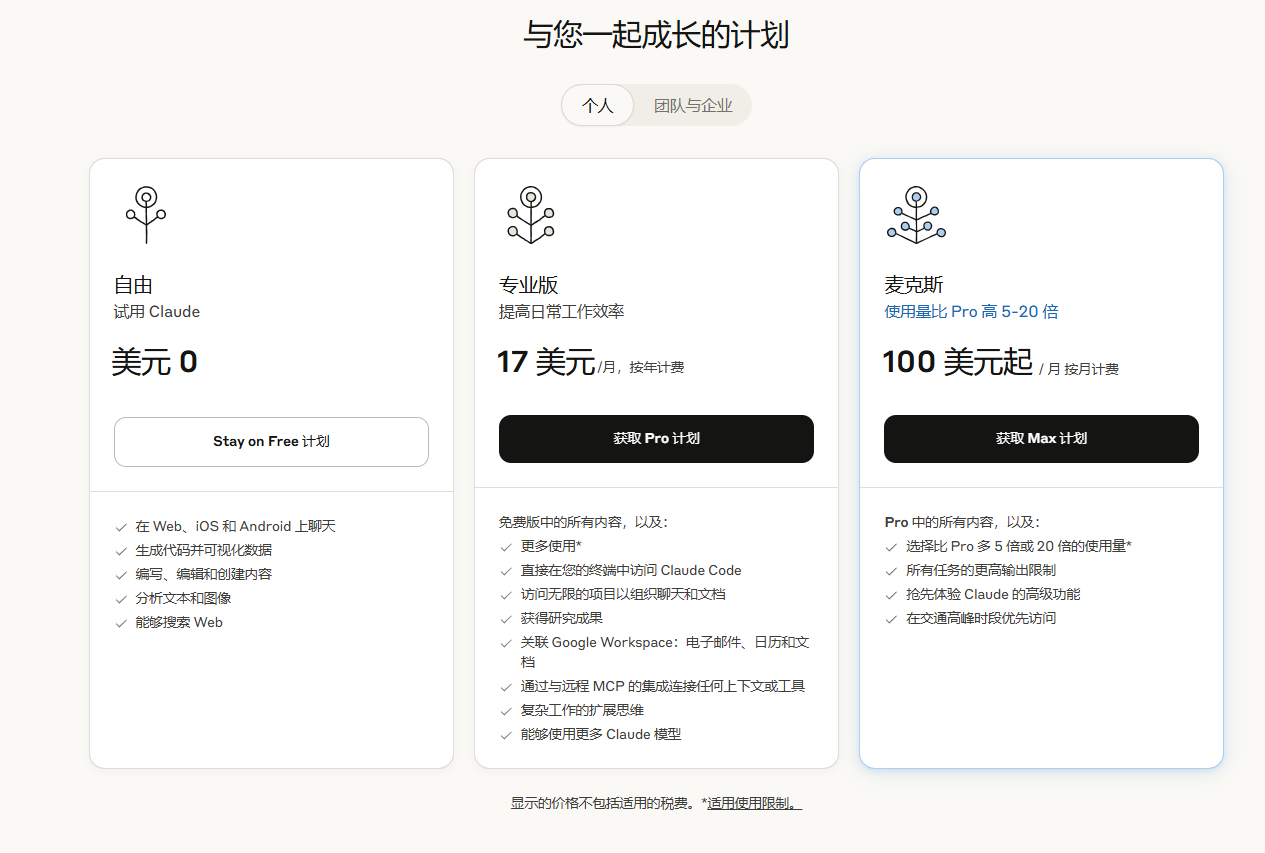Click the line 免费版中的所有内容，以及:
Viewport: 1265px width, 853px height.
(583, 522)
